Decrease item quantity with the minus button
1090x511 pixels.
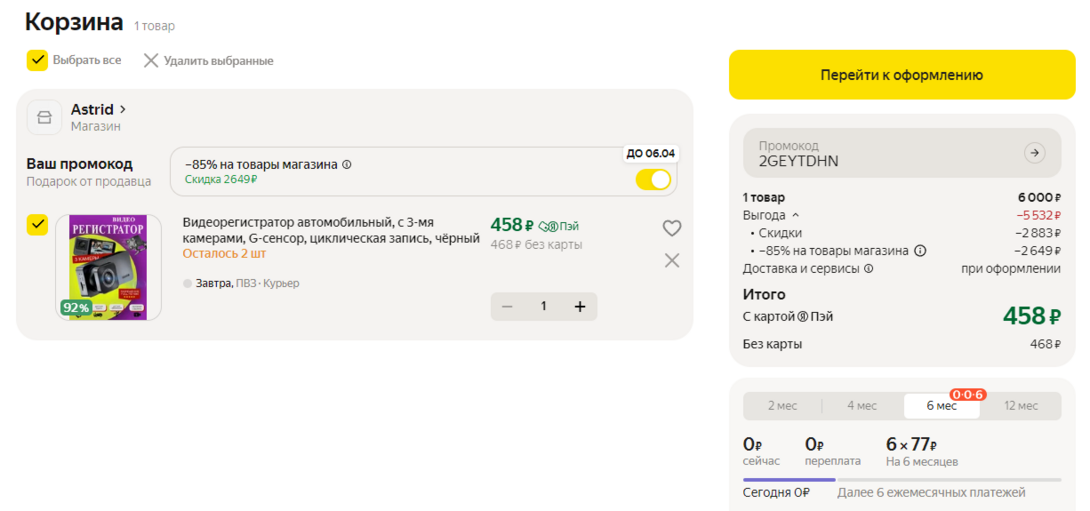(x=507, y=306)
